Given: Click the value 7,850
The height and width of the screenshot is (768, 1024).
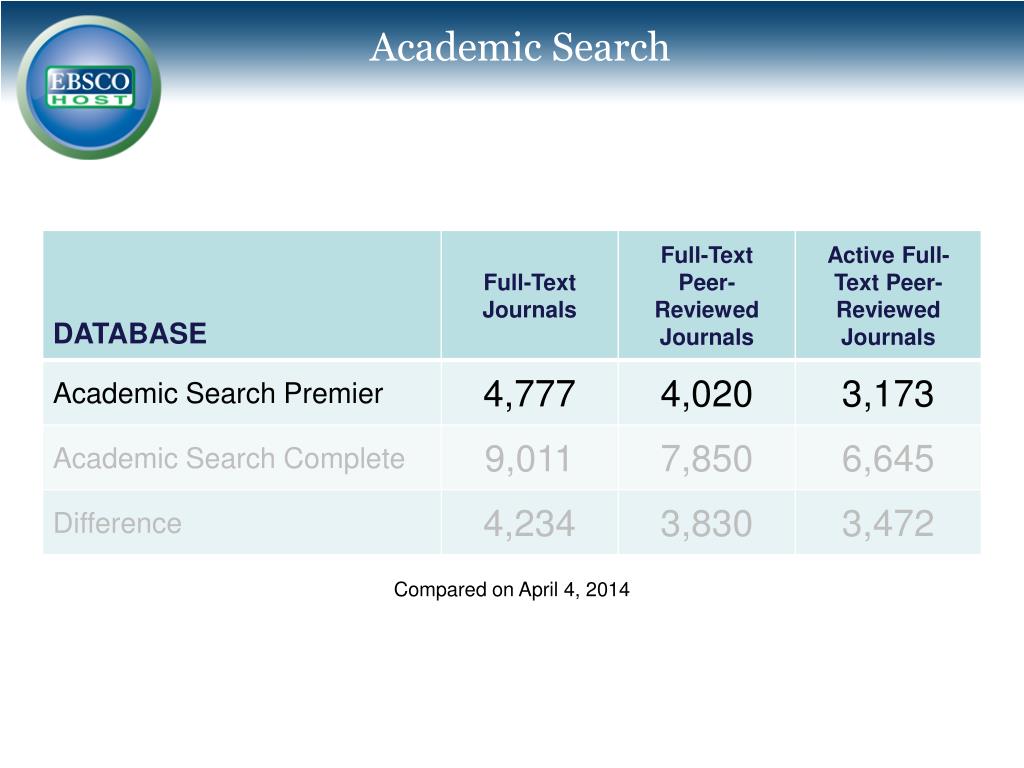Looking at the screenshot, I should (707, 458).
